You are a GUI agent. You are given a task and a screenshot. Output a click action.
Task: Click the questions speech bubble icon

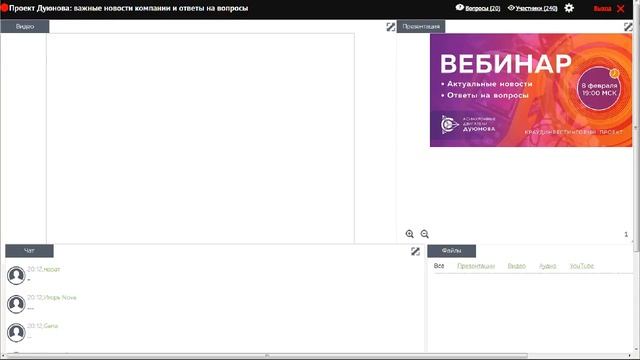[x=460, y=7]
